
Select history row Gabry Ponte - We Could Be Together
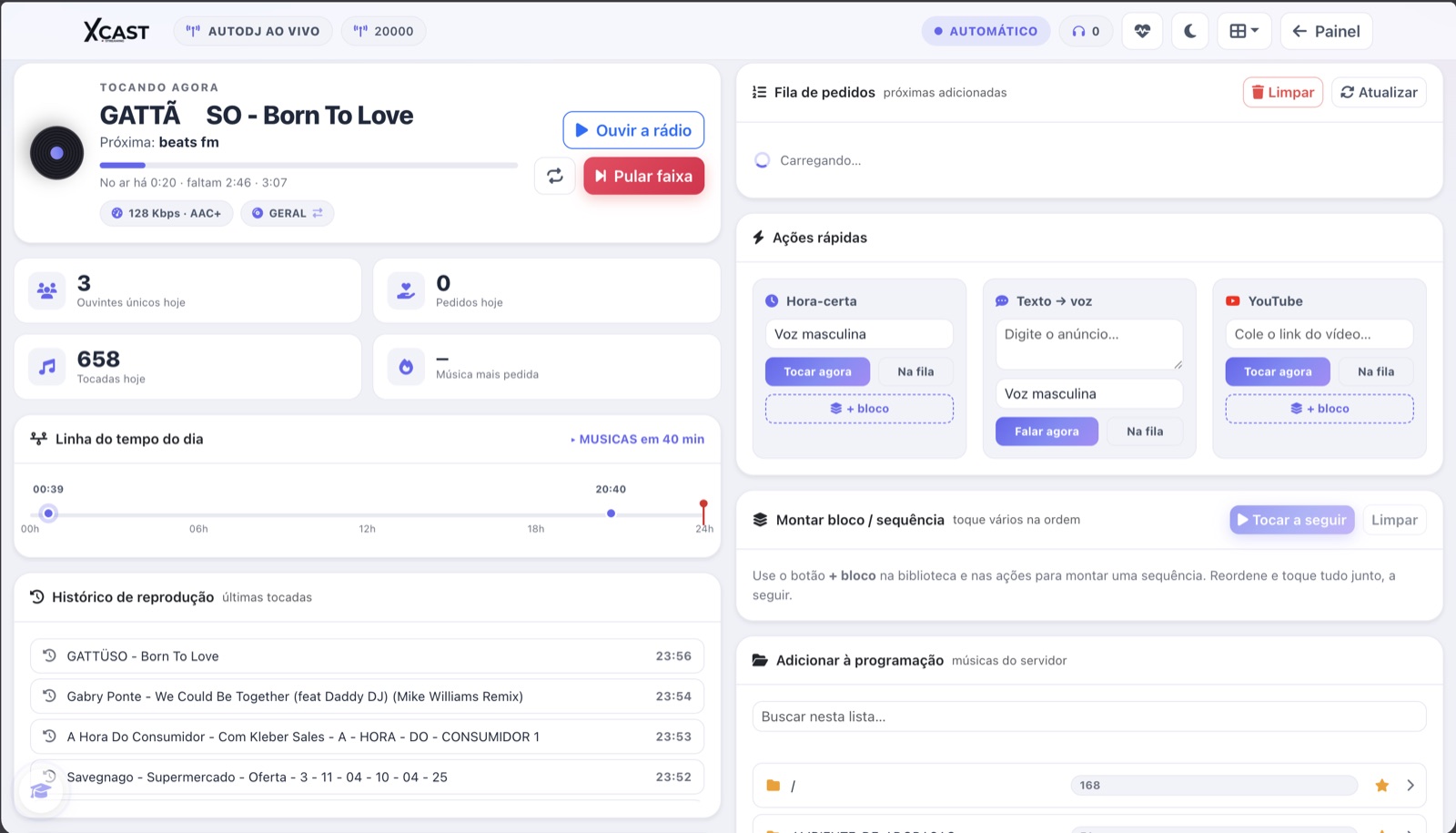coord(367,696)
